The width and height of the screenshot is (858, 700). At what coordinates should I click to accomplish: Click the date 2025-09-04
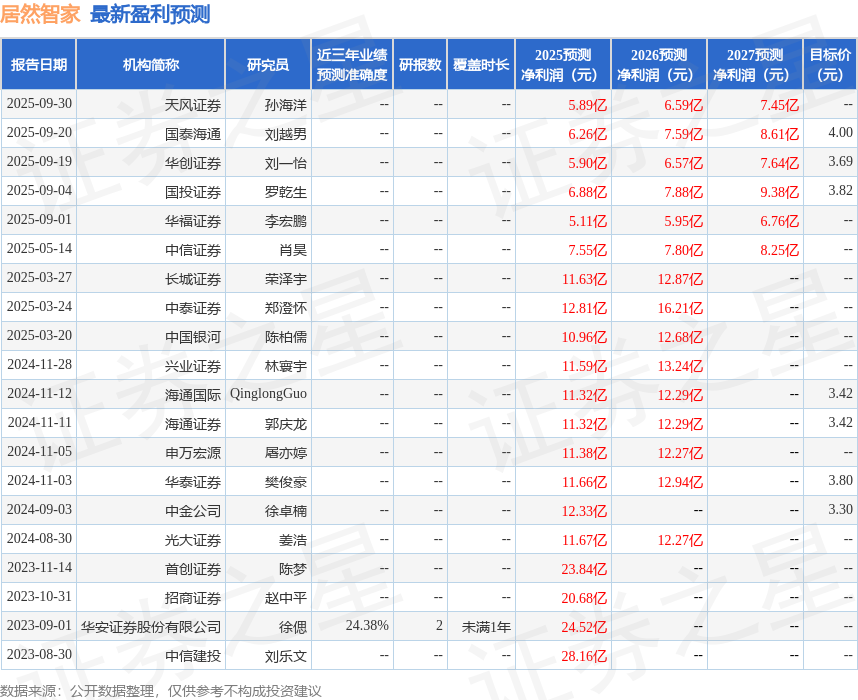click(x=39, y=190)
